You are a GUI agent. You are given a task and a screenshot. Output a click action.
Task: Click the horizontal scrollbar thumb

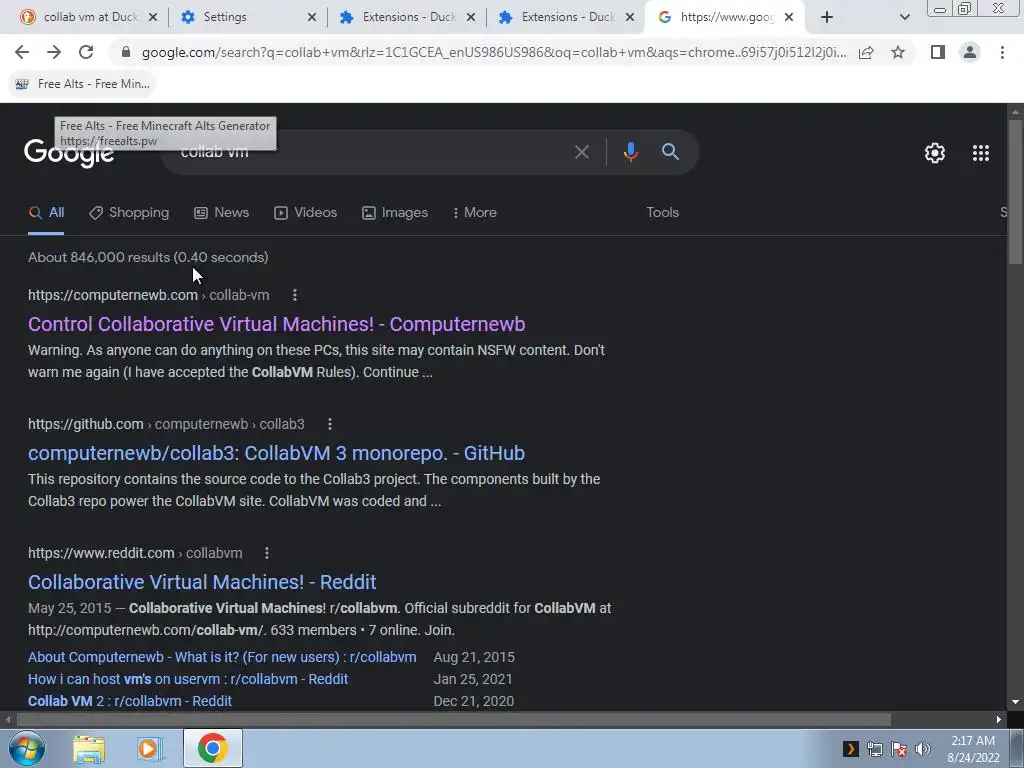[x=454, y=720]
